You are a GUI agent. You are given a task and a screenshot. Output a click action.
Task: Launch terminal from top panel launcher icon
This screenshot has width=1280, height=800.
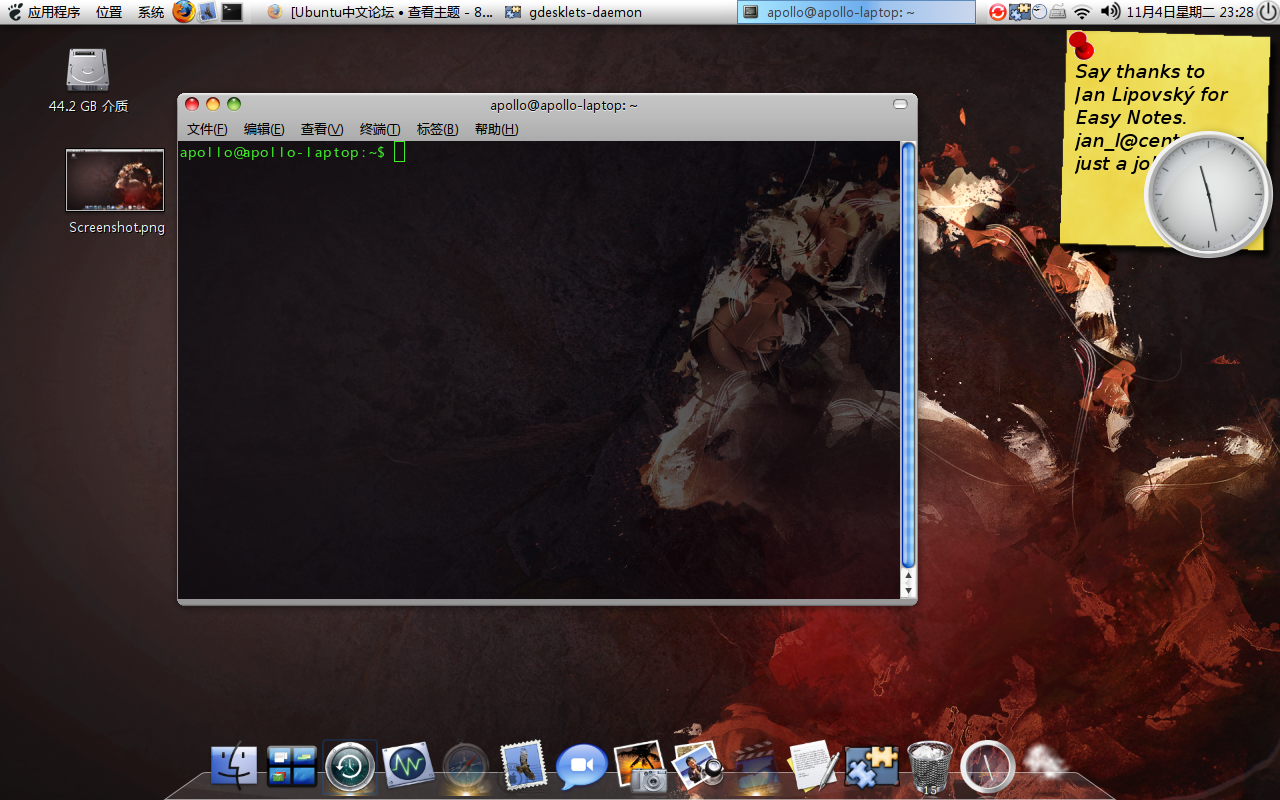tap(232, 12)
